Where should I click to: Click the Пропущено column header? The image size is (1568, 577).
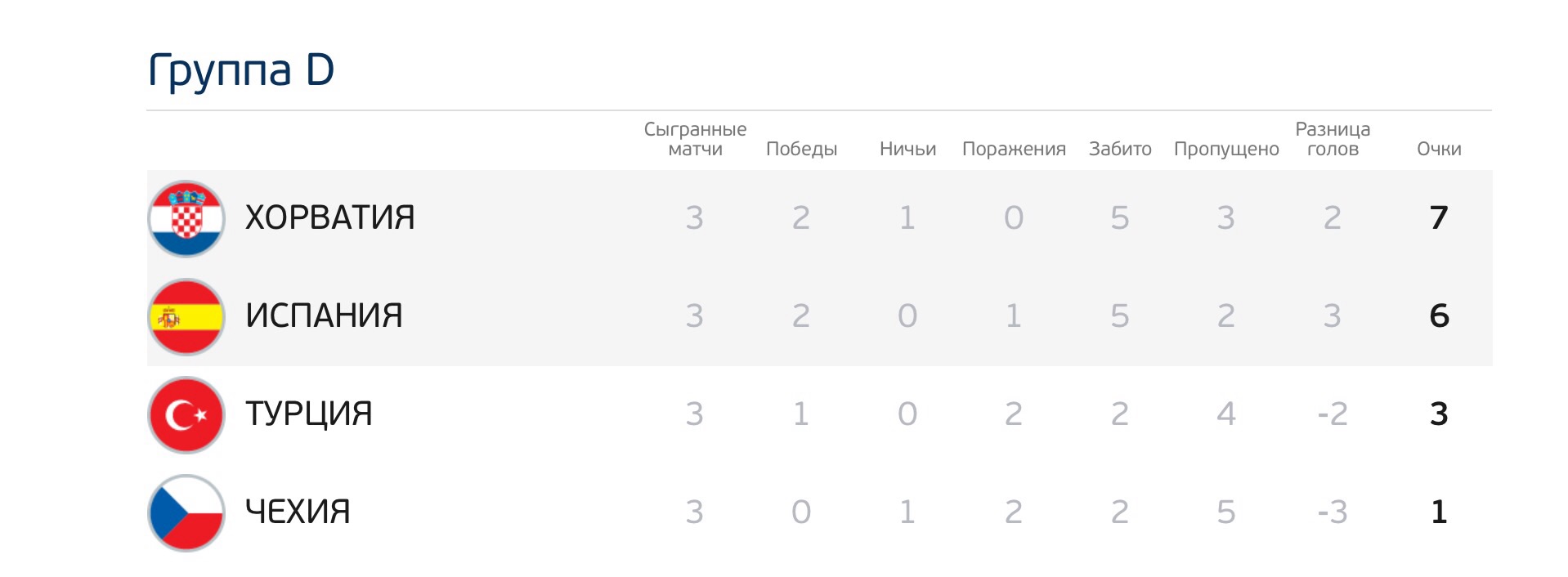click(x=1226, y=149)
